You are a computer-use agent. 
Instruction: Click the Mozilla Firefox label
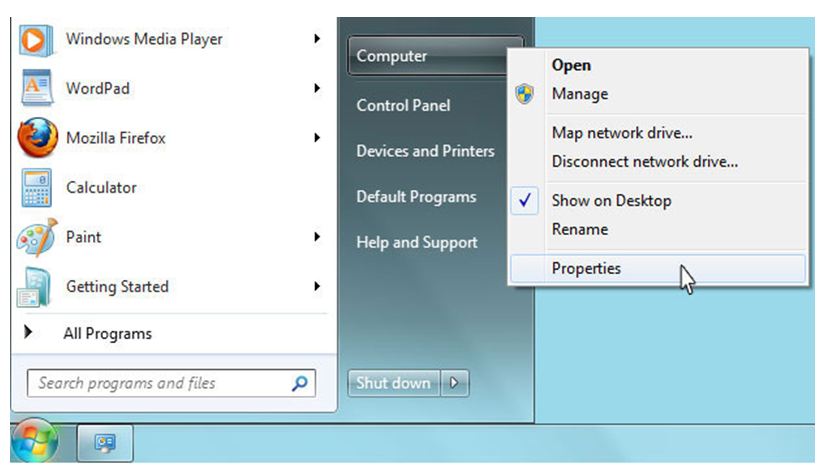pos(116,138)
